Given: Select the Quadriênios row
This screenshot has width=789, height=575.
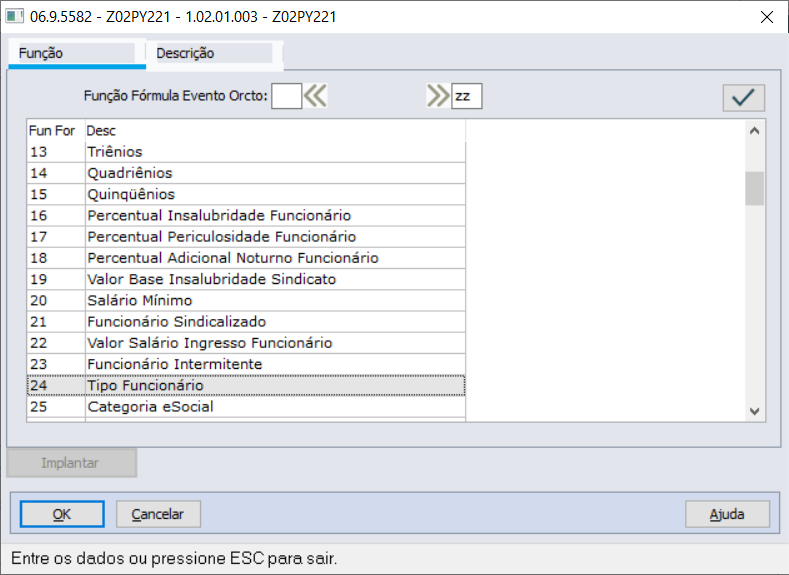Looking at the screenshot, I should [246, 173].
